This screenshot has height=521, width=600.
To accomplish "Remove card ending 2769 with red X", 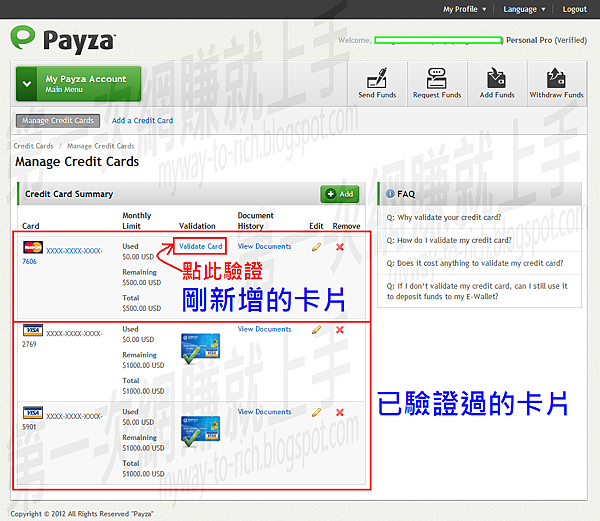I will click(x=339, y=330).
